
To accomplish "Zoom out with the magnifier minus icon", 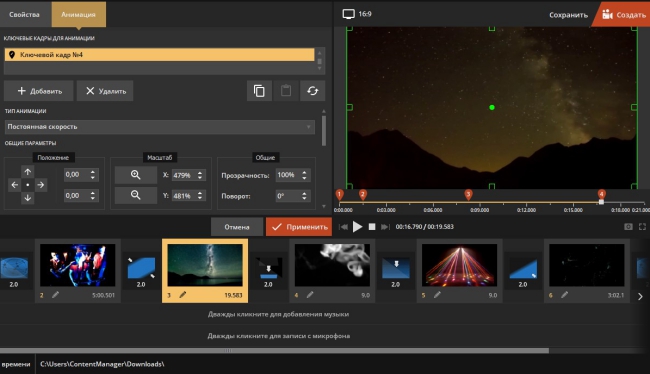I will (x=136, y=195).
